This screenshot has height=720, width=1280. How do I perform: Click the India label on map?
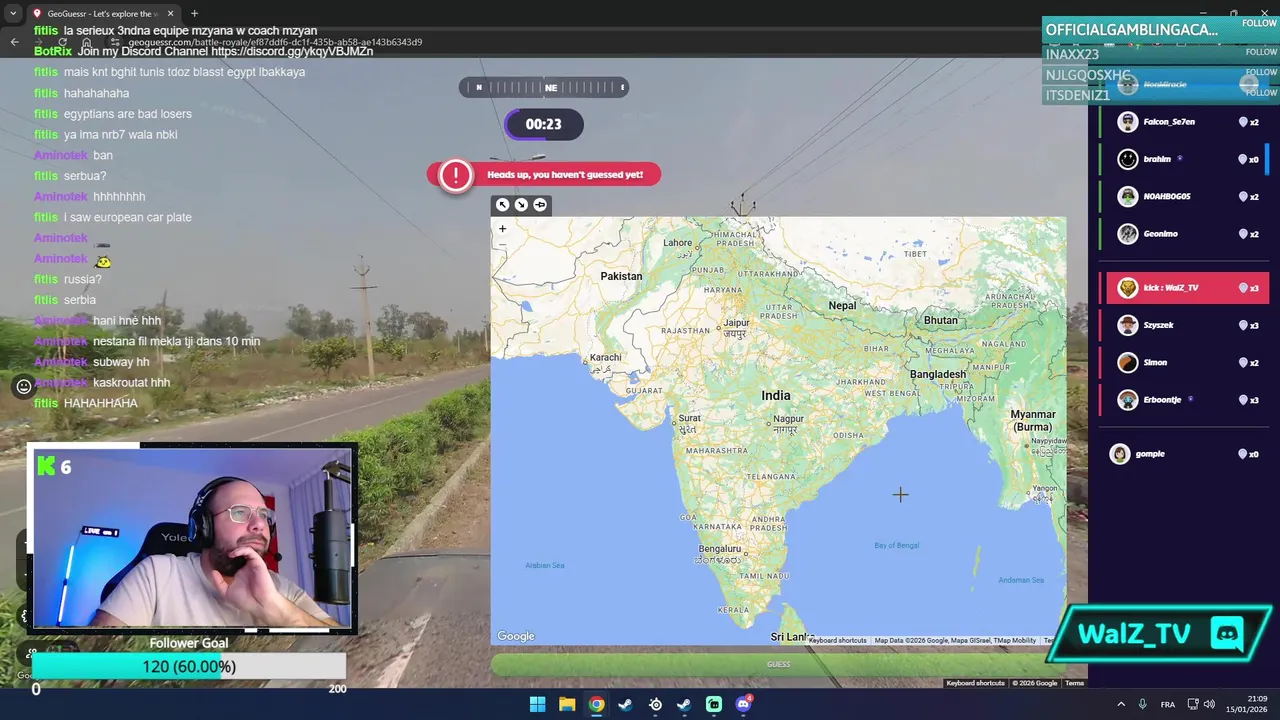pyautogui.click(x=775, y=395)
